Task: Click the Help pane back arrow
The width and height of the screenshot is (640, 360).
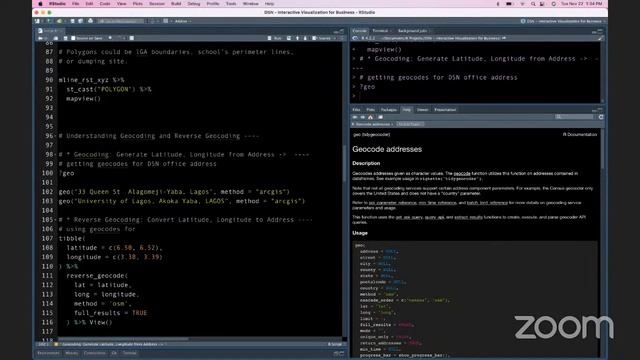Action: 355,117
